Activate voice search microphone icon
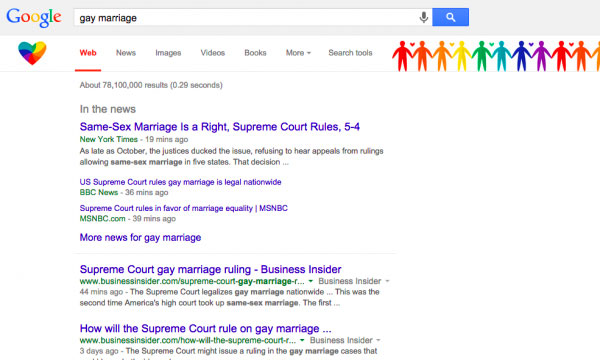600x360 pixels. (x=424, y=17)
